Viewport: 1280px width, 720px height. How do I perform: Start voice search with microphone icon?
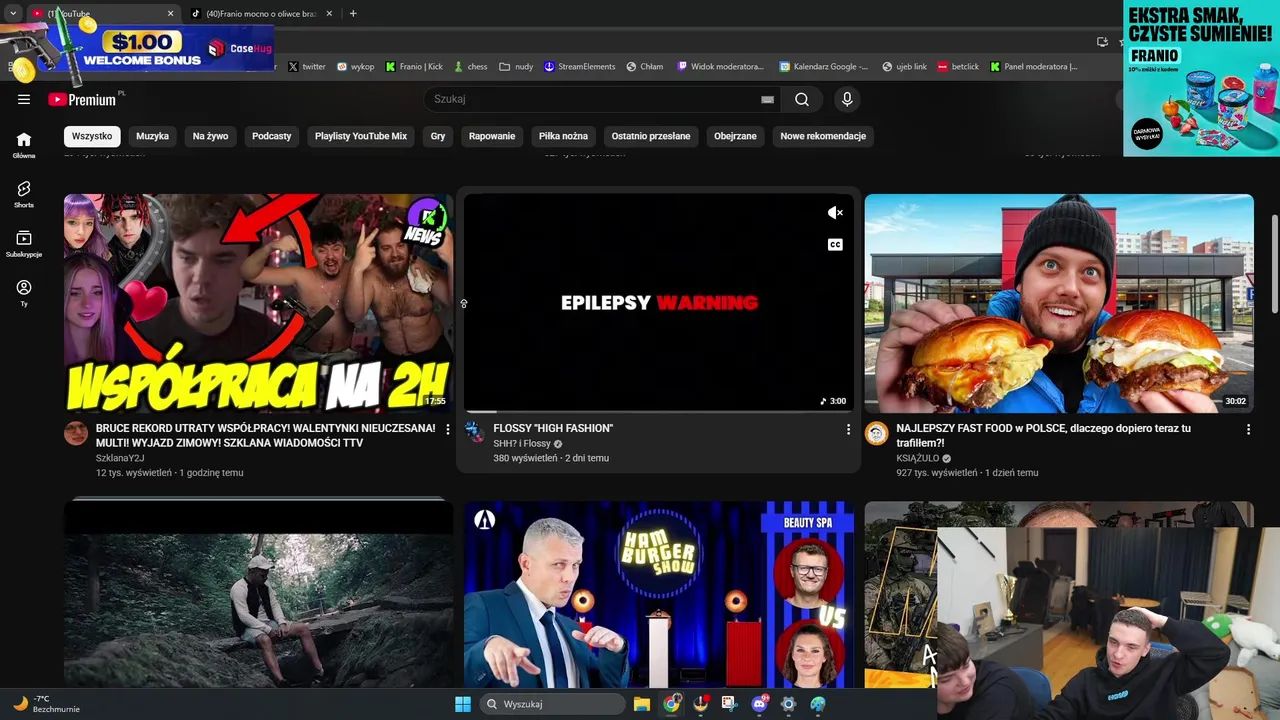pyautogui.click(x=847, y=99)
